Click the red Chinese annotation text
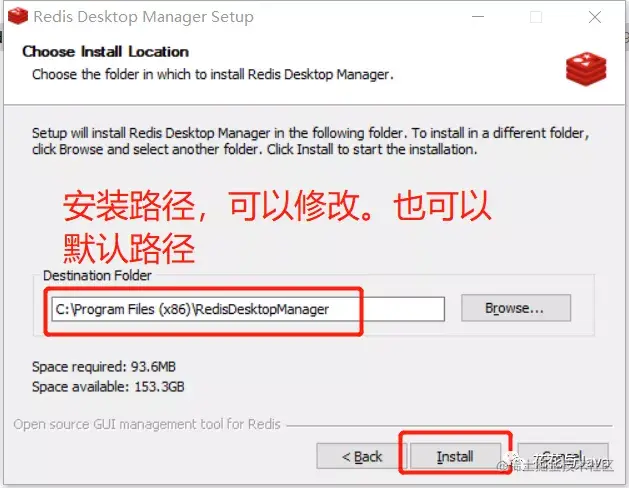This screenshot has height=488, width=629. (277, 227)
